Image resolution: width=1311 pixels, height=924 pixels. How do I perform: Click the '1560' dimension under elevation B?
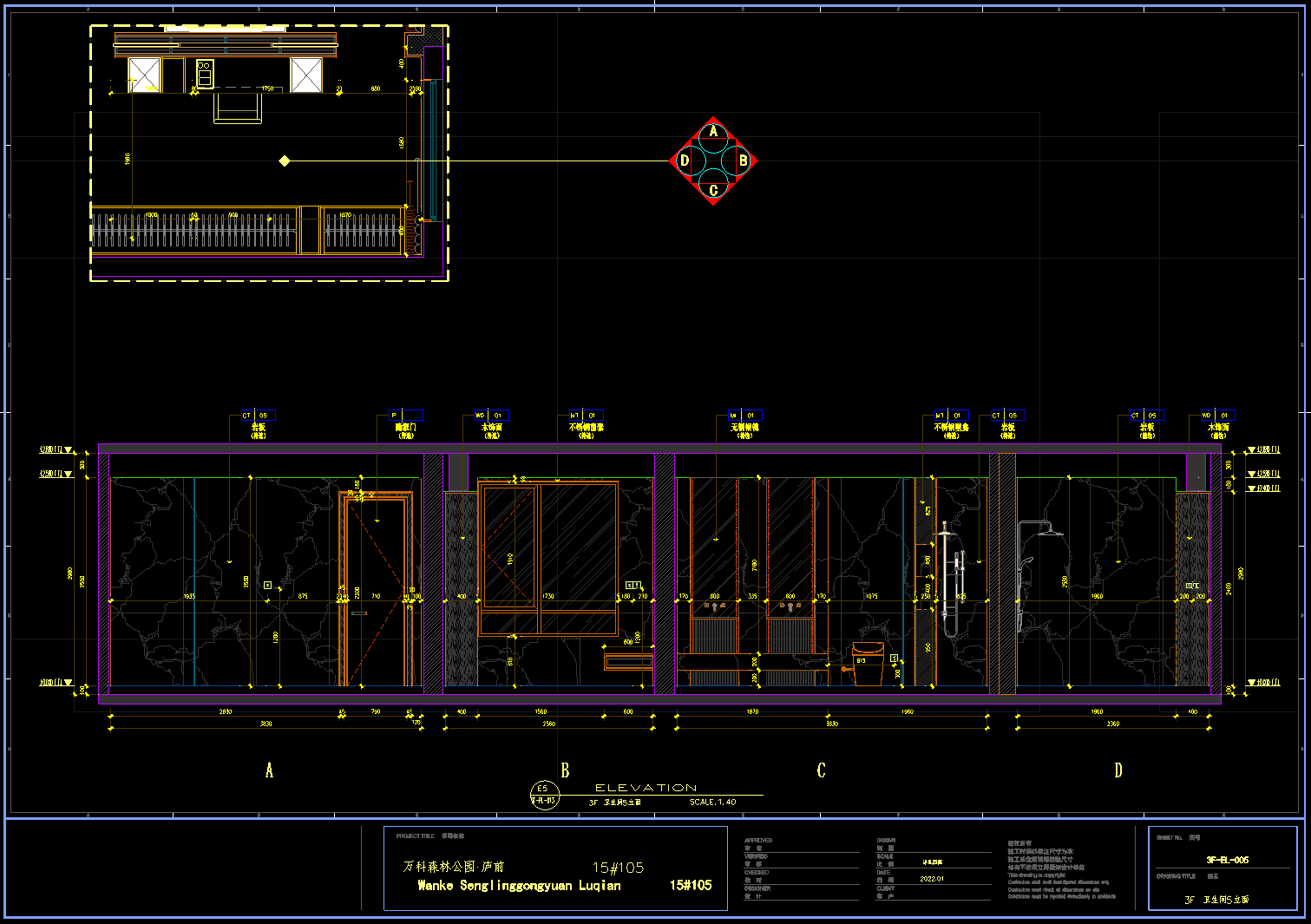541,711
